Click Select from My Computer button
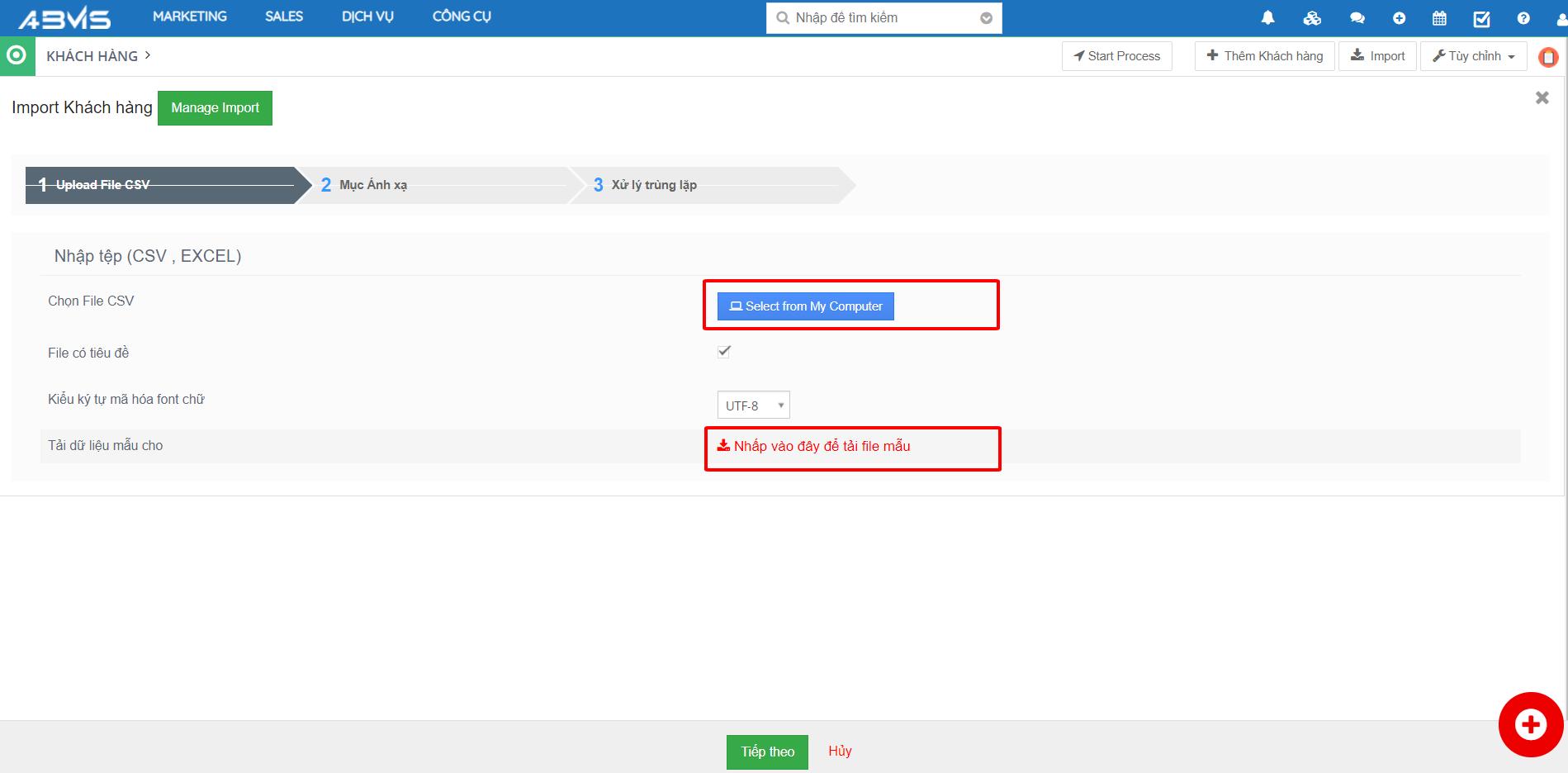The height and width of the screenshot is (773, 1568). [x=805, y=306]
